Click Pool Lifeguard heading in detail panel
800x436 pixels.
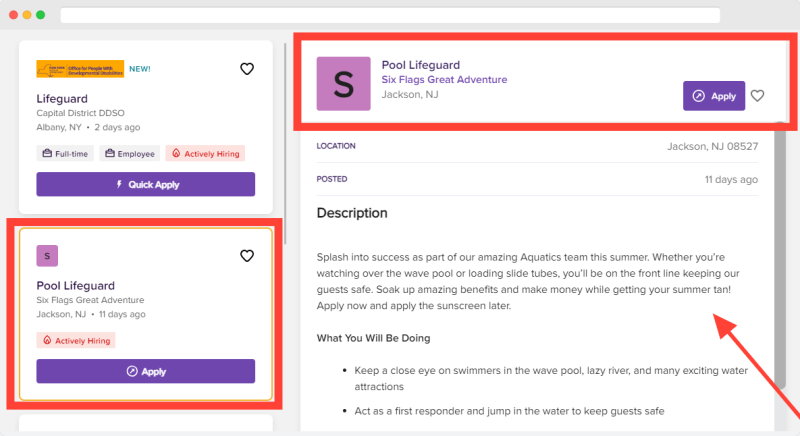point(421,65)
